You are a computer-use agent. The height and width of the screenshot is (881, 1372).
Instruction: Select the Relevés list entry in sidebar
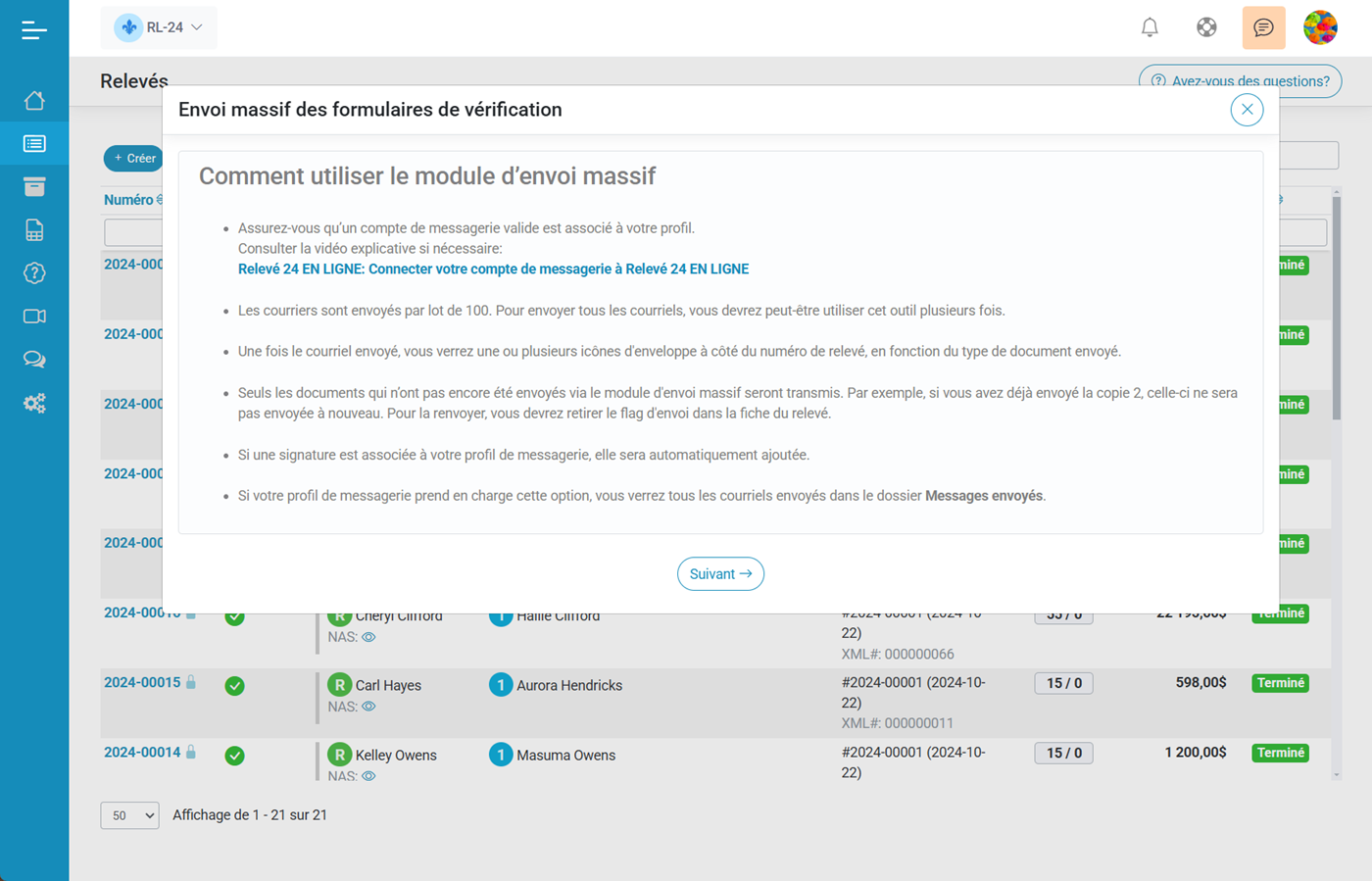click(34, 142)
